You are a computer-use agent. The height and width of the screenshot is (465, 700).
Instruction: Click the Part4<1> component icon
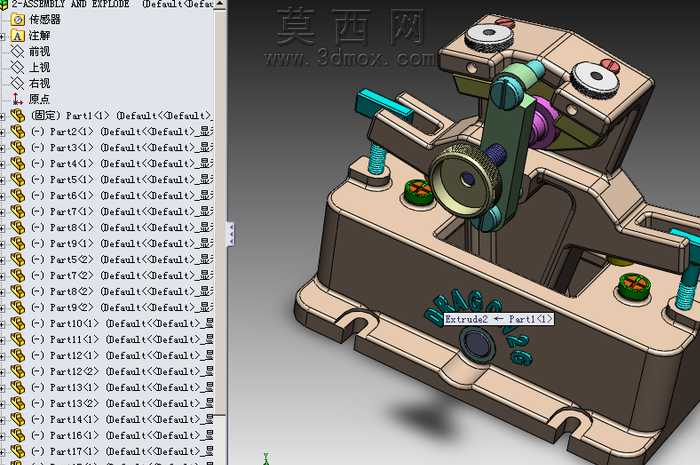(x=18, y=164)
